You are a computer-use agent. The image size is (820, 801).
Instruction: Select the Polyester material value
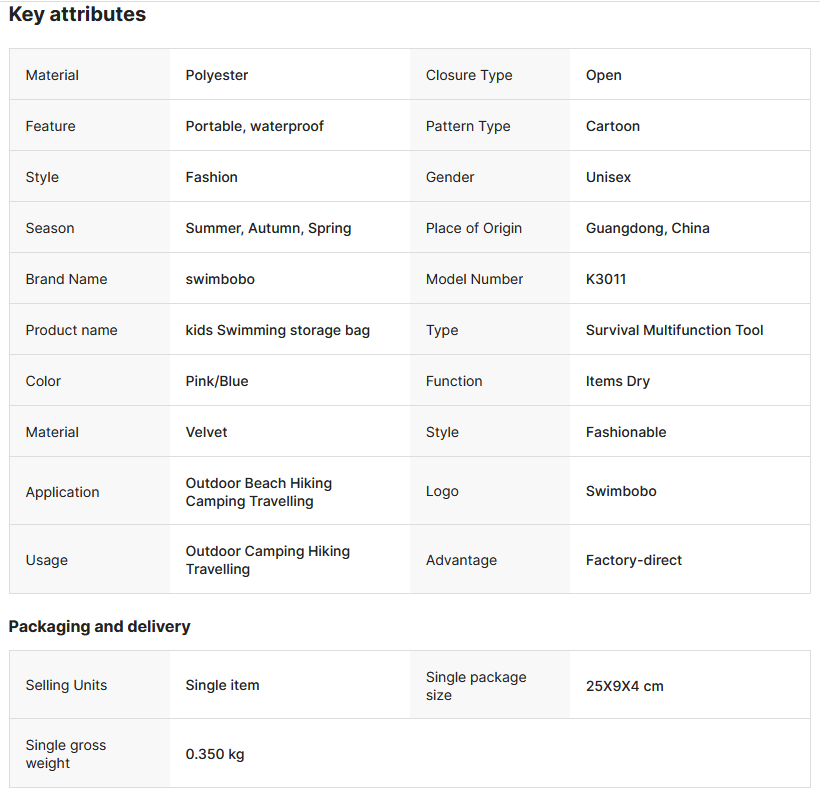[x=217, y=75]
